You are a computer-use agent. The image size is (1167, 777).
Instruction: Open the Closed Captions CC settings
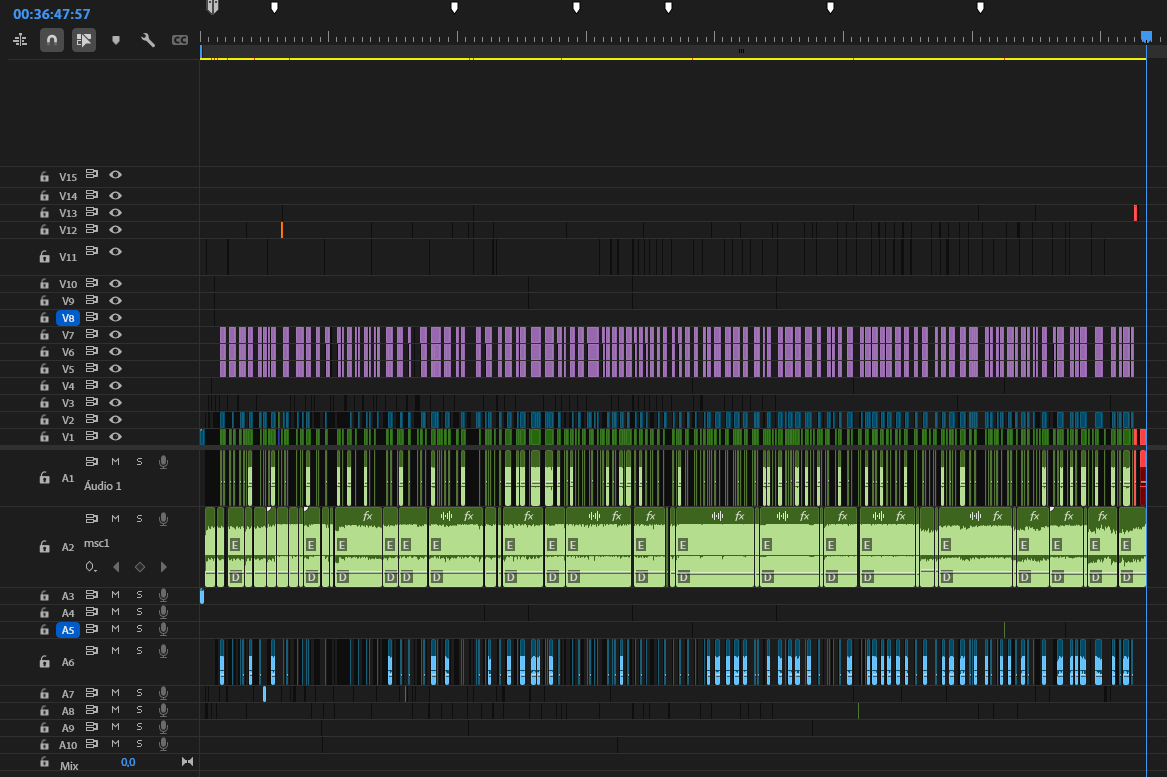(179, 40)
